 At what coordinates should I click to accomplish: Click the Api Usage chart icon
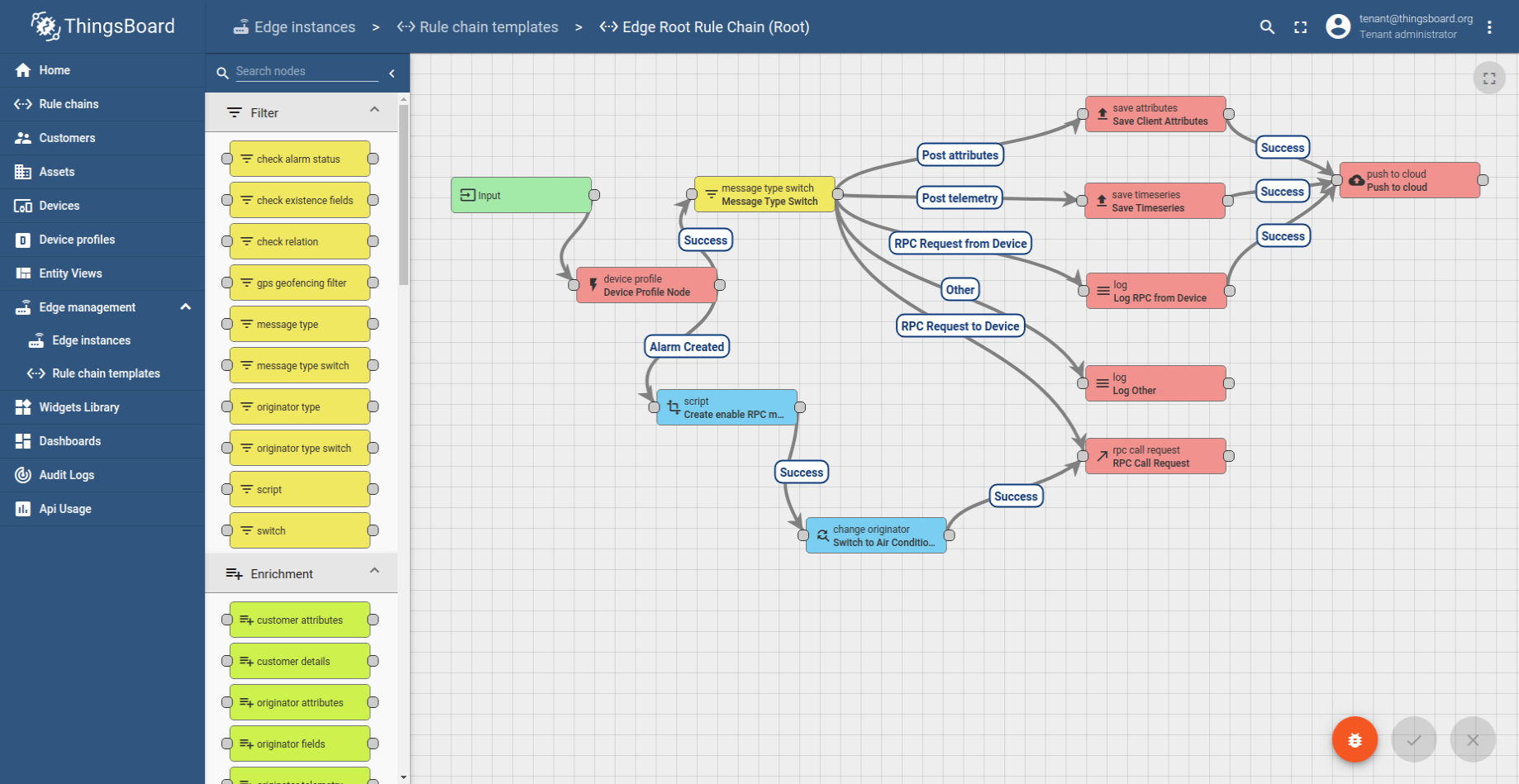(x=23, y=509)
